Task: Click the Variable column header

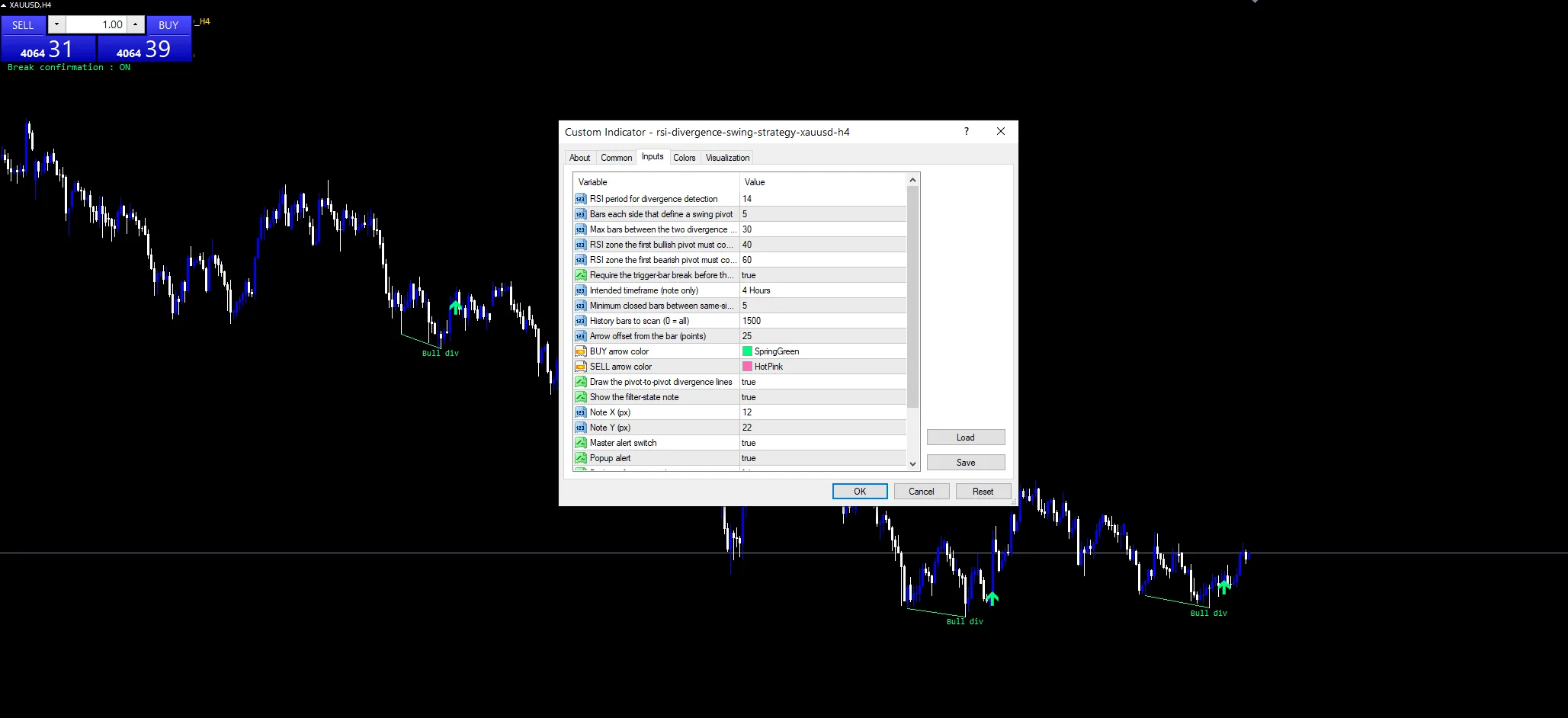Action: tap(656, 182)
